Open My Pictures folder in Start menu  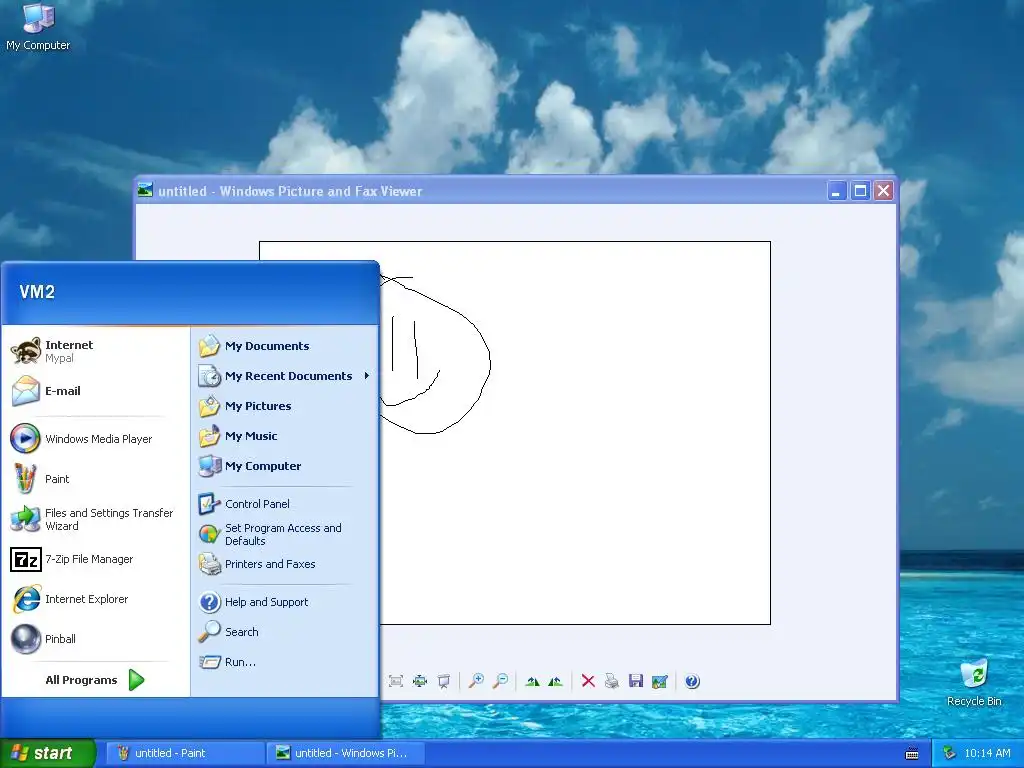pos(284,406)
